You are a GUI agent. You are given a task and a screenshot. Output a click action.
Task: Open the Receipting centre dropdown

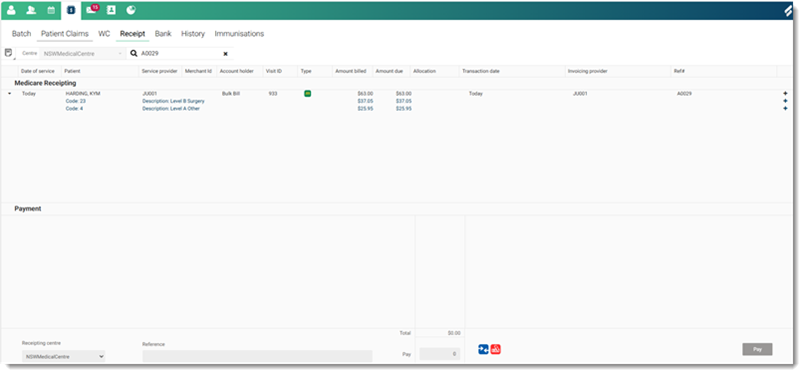pos(63,356)
